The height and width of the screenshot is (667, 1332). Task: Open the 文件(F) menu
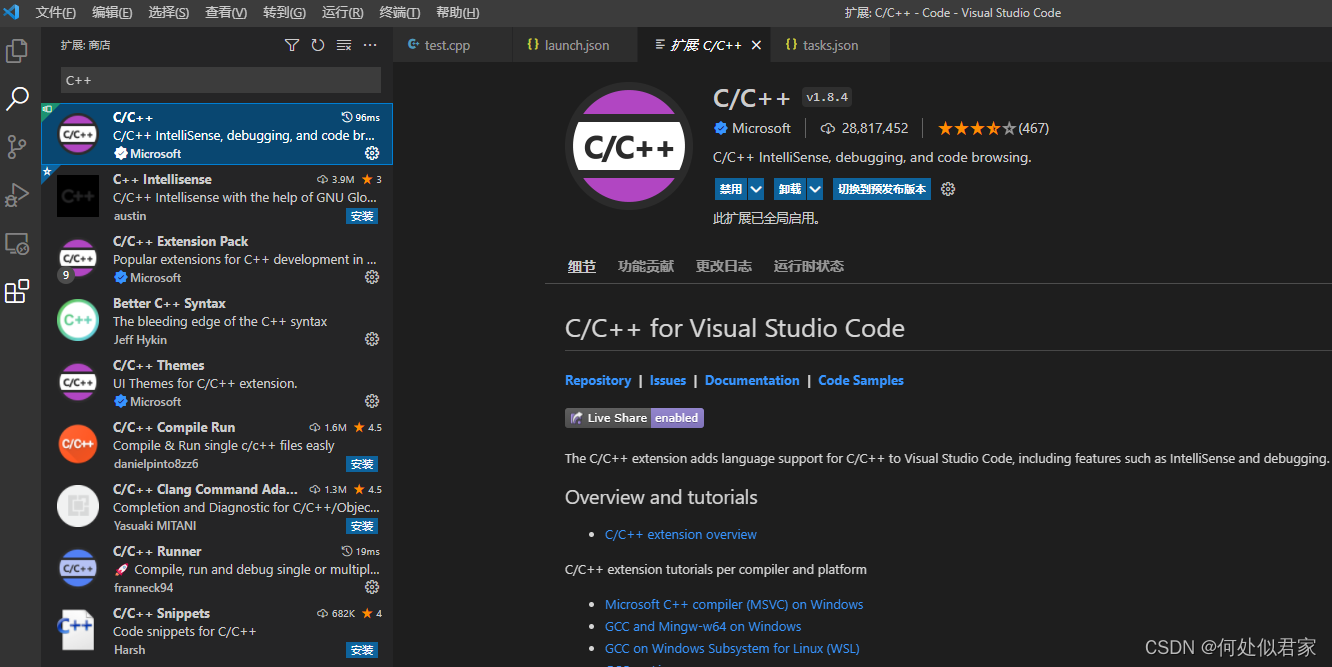click(56, 13)
